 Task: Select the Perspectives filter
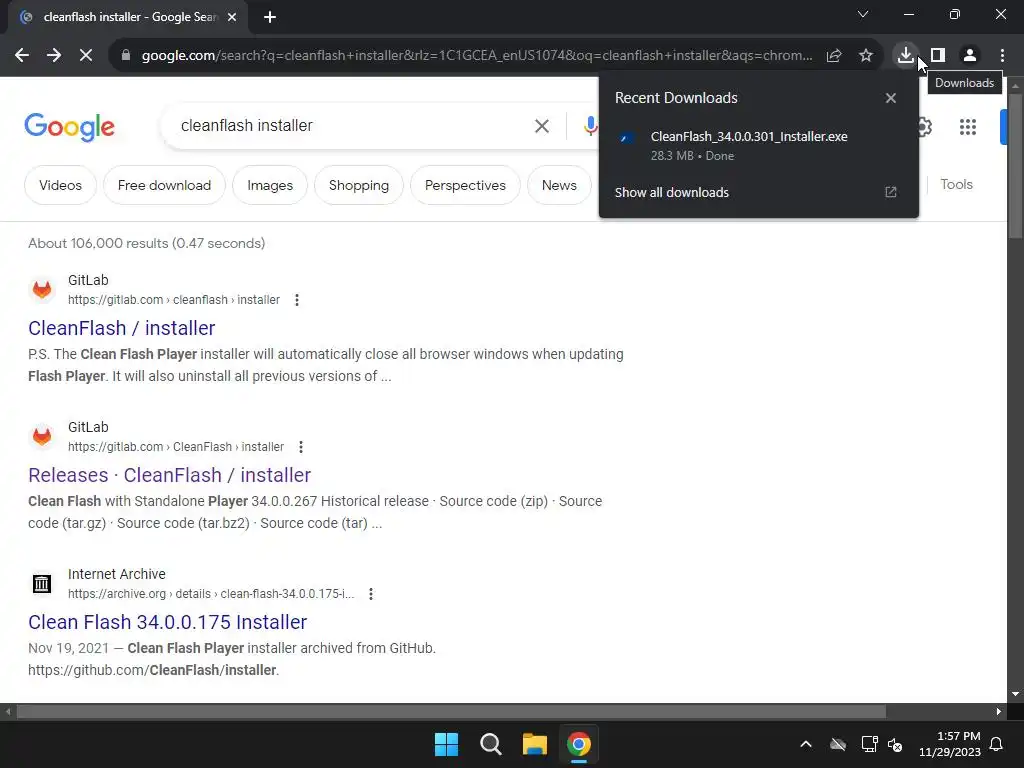point(465,185)
